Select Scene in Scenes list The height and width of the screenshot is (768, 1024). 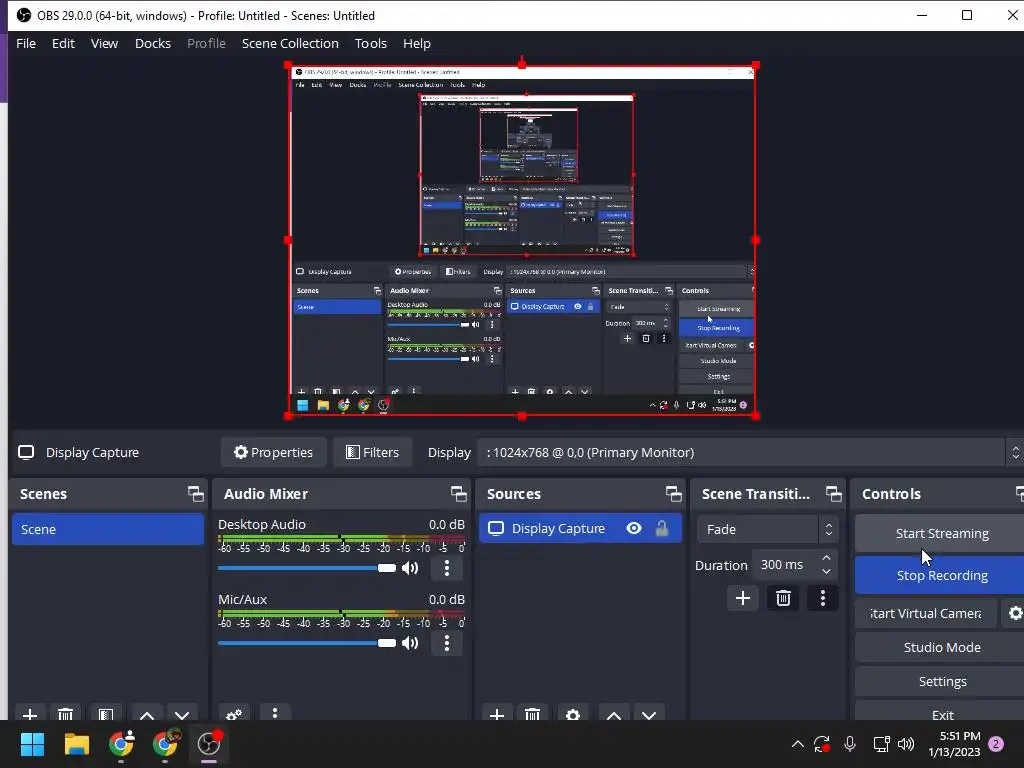108,529
